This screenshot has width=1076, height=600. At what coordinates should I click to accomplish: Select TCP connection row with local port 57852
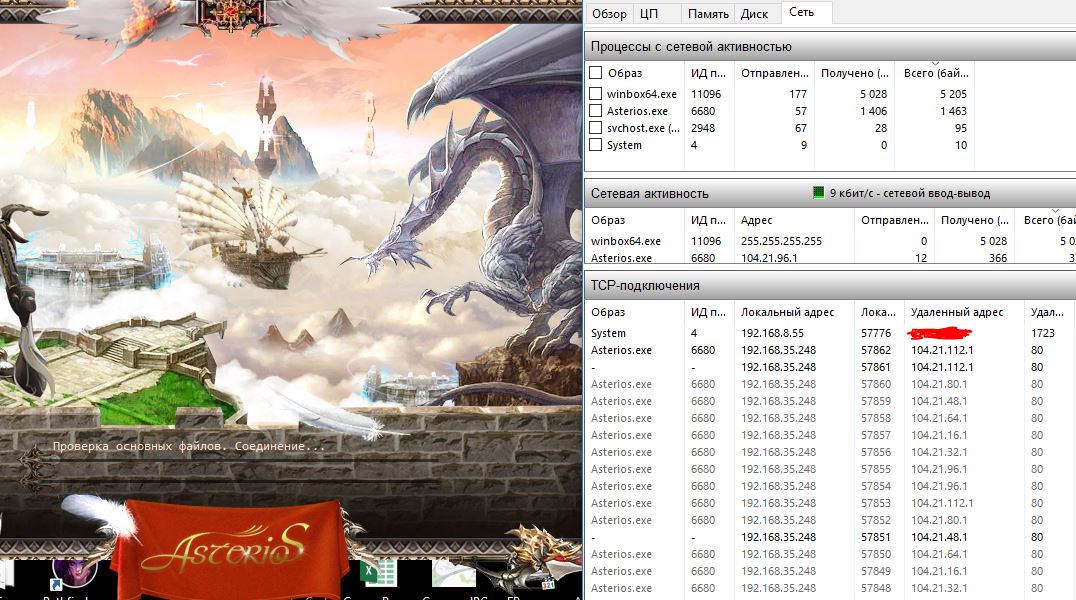tap(830, 520)
